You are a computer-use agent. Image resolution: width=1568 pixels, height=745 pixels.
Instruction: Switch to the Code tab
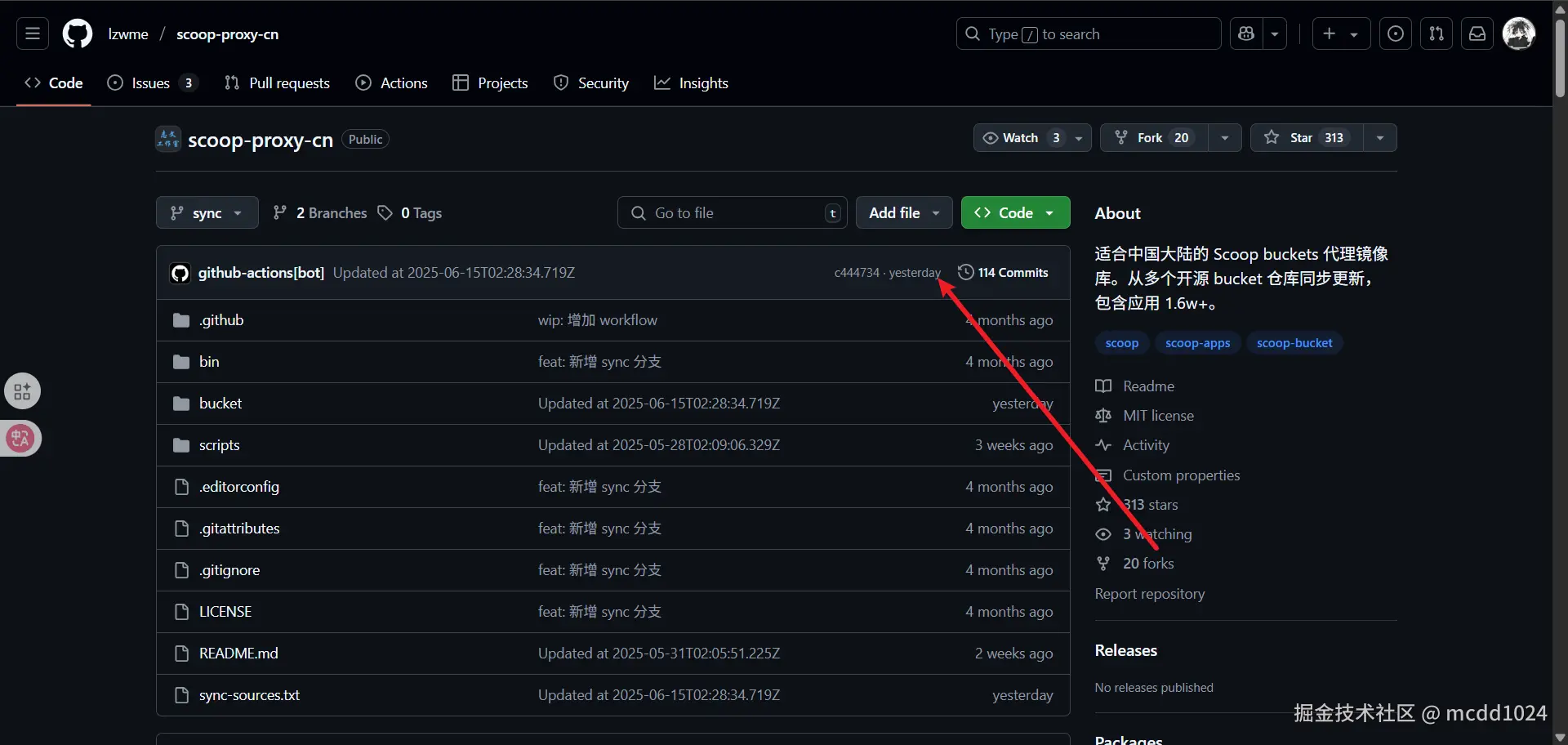54,83
